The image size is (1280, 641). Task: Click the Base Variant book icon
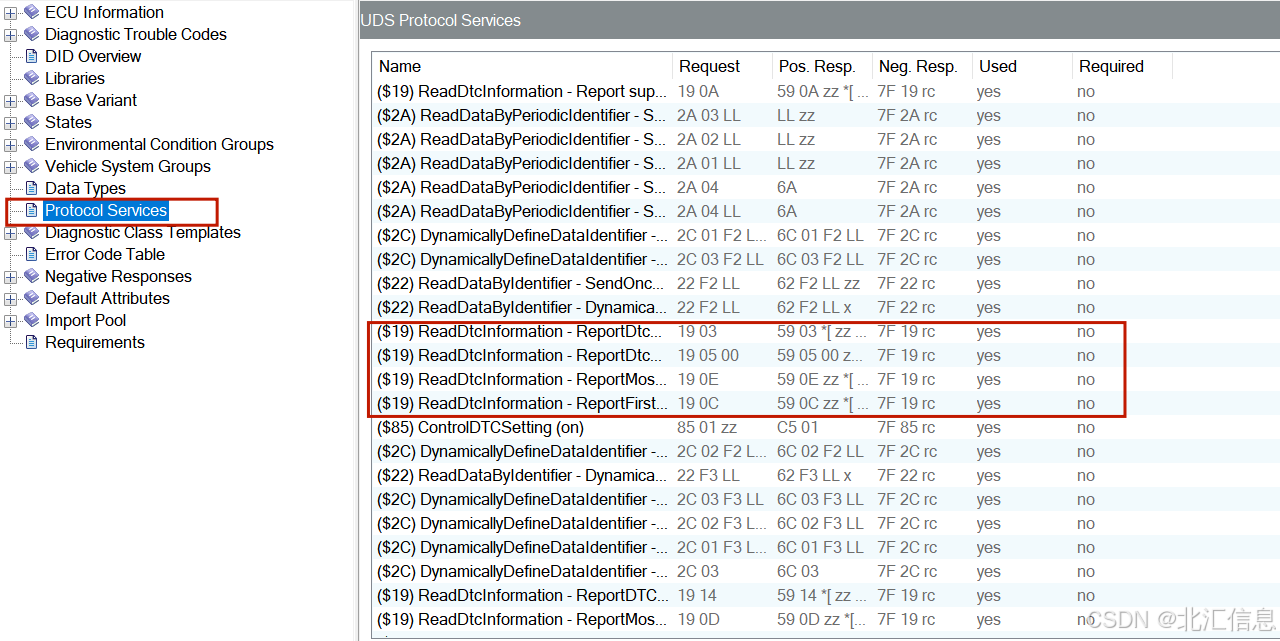(32, 100)
